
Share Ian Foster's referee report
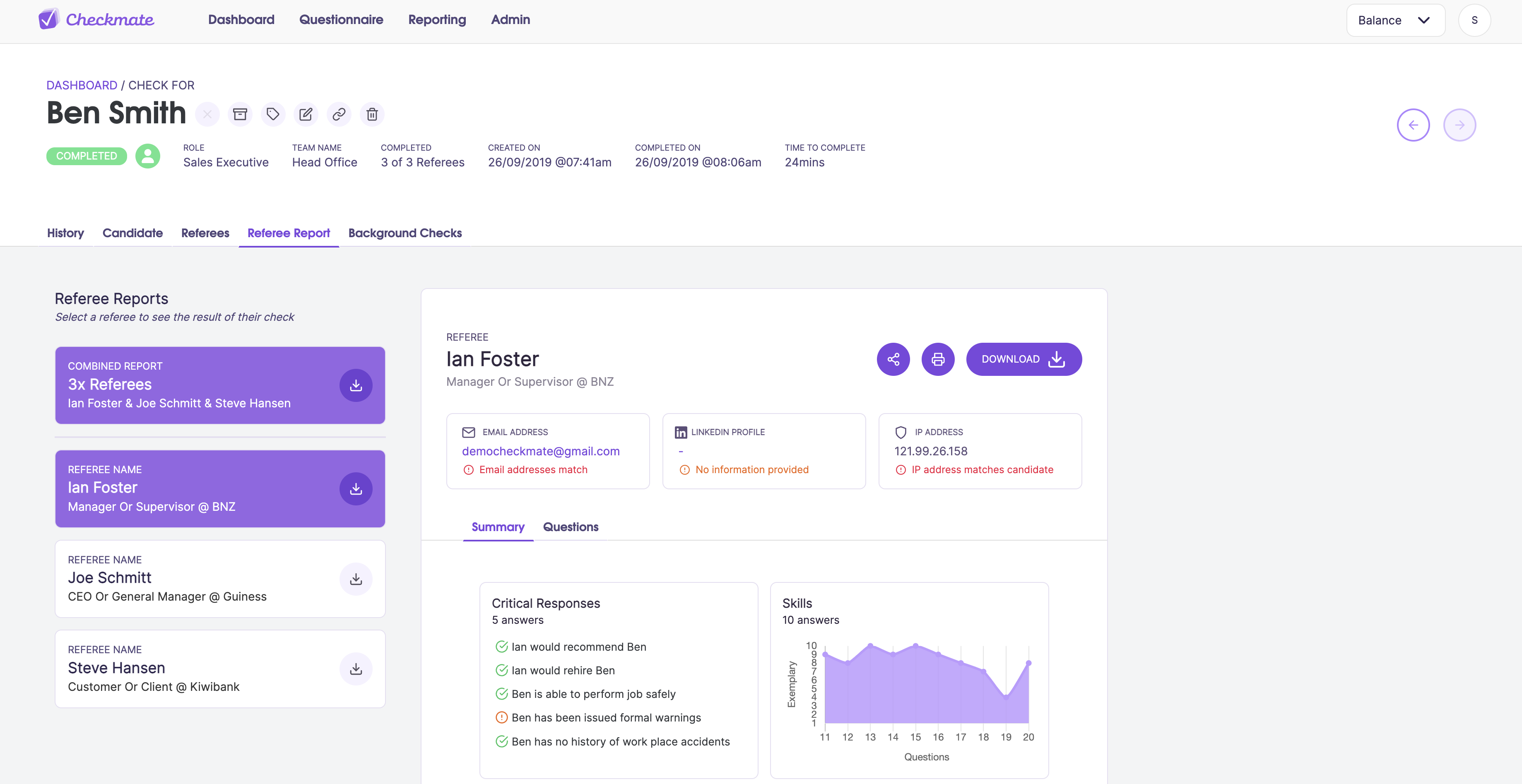pos(893,359)
